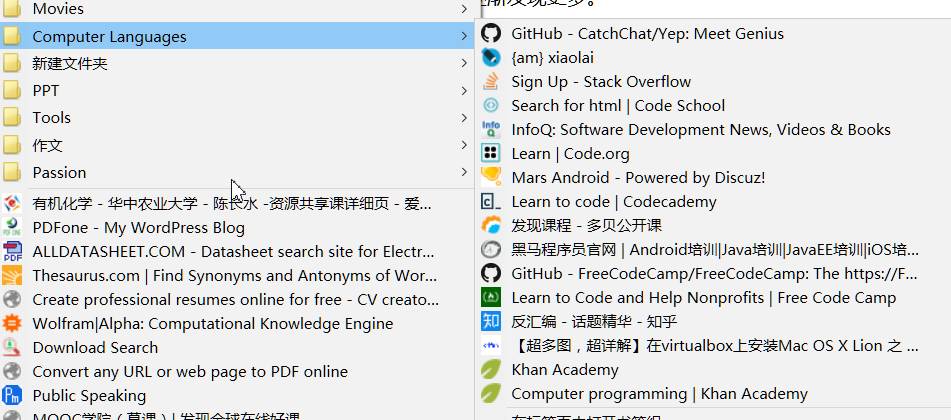Click the Codecademy bookmark favicon
Viewport: 951px width, 420px height.
[x=491, y=202]
